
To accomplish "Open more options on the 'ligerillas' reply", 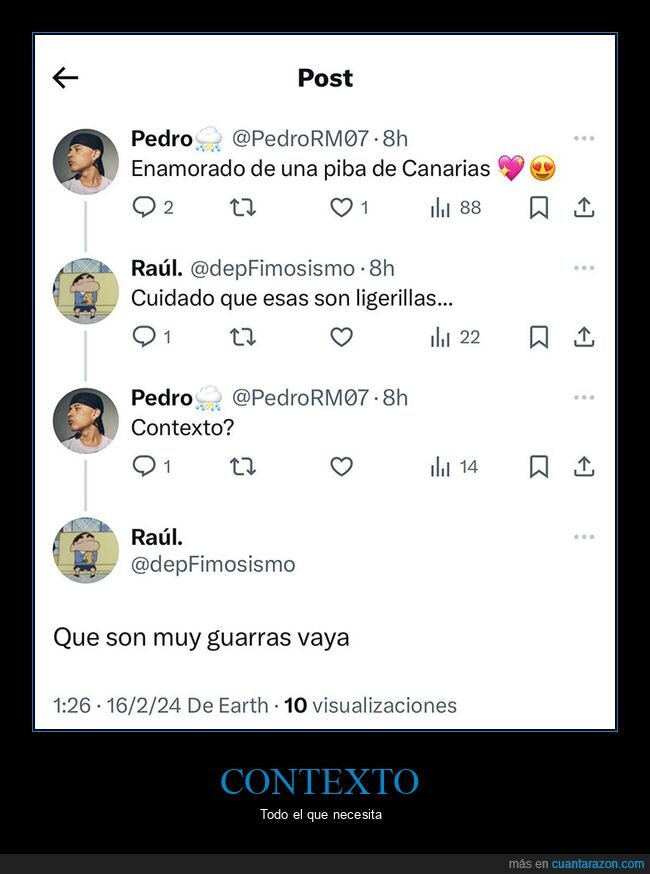I will click(583, 269).
